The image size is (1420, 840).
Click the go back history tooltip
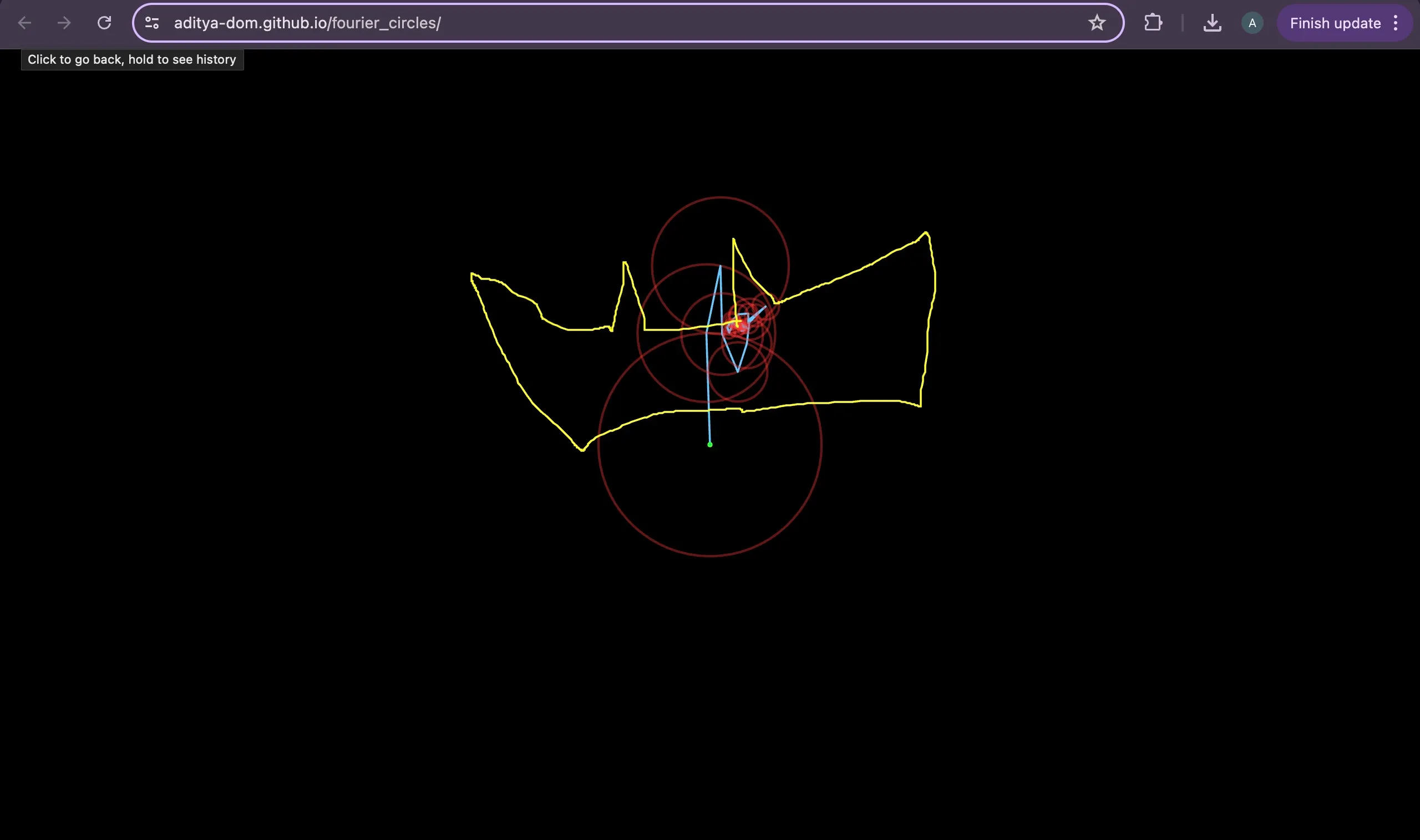pyautogui.click(x=132, y=60)
